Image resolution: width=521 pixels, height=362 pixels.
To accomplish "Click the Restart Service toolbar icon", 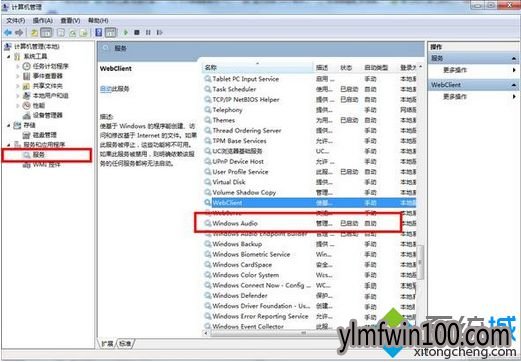I will 160,32.
